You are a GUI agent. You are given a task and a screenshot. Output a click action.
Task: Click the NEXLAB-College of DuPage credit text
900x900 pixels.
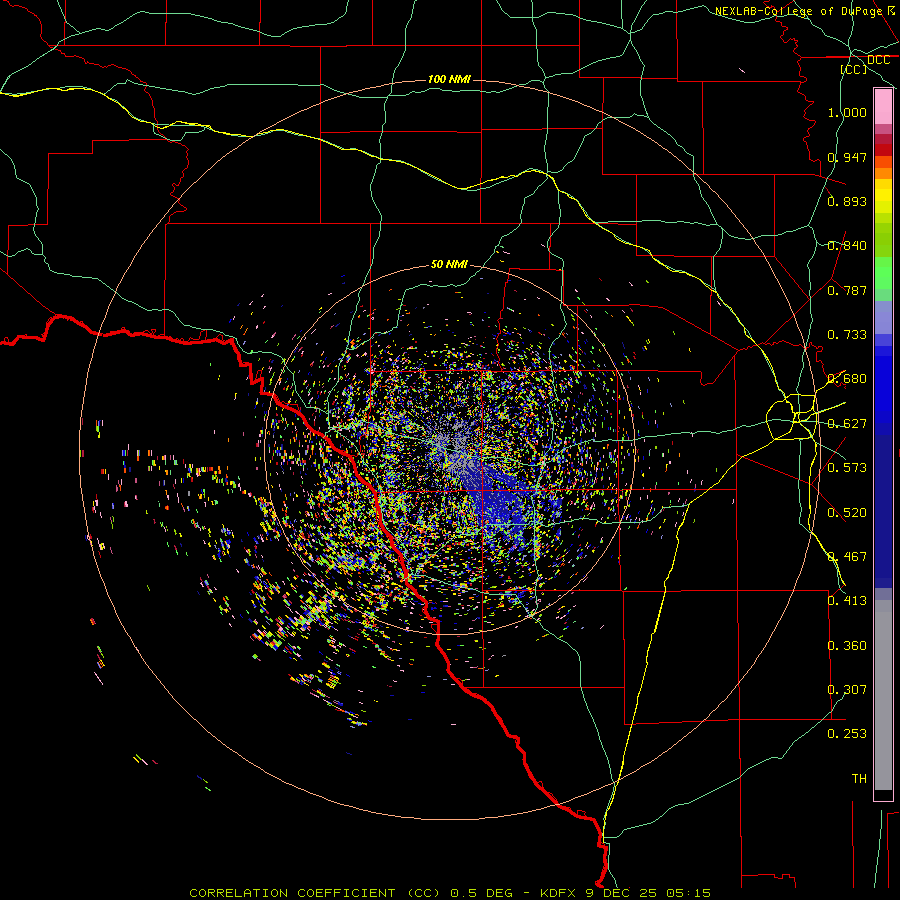tap(798, 11)
